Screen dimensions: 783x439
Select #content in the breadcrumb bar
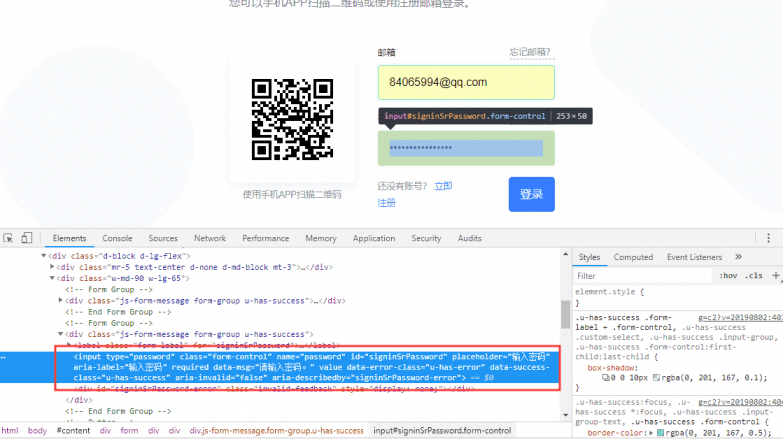(73, 431)
